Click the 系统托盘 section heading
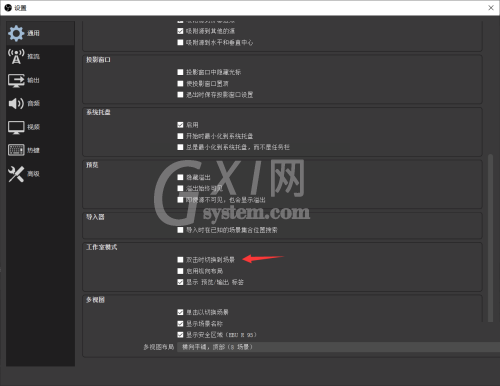The image size is (500, 386). 98,112
